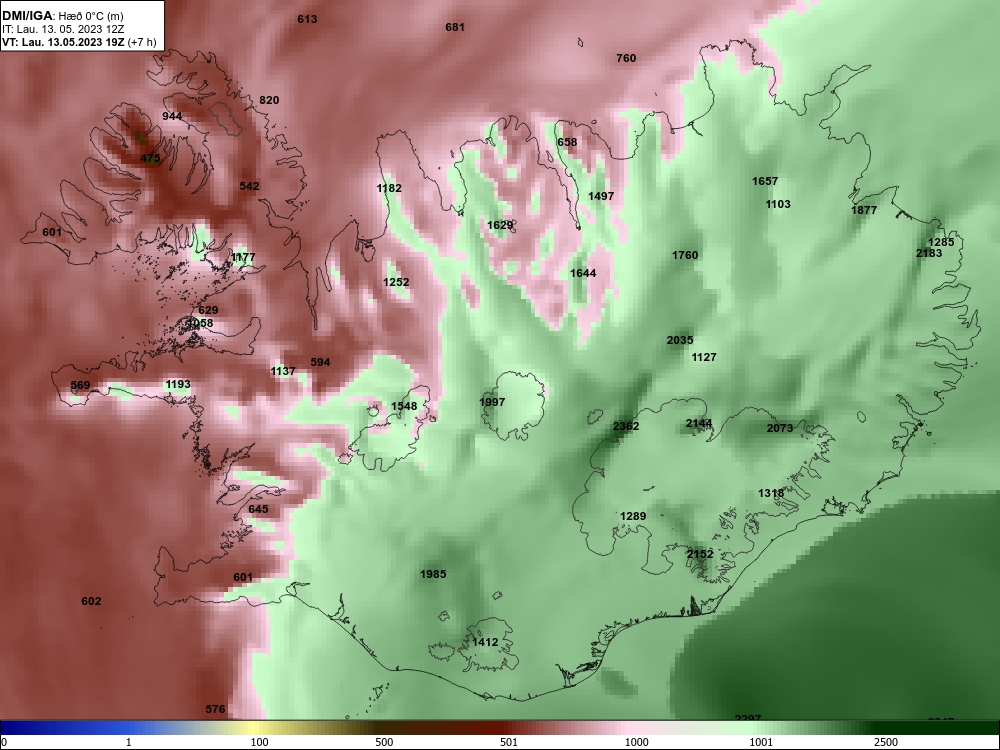Click the 1058 height value
The height and width of the screenshot is (750, 1000).
[x=200, y=323]
